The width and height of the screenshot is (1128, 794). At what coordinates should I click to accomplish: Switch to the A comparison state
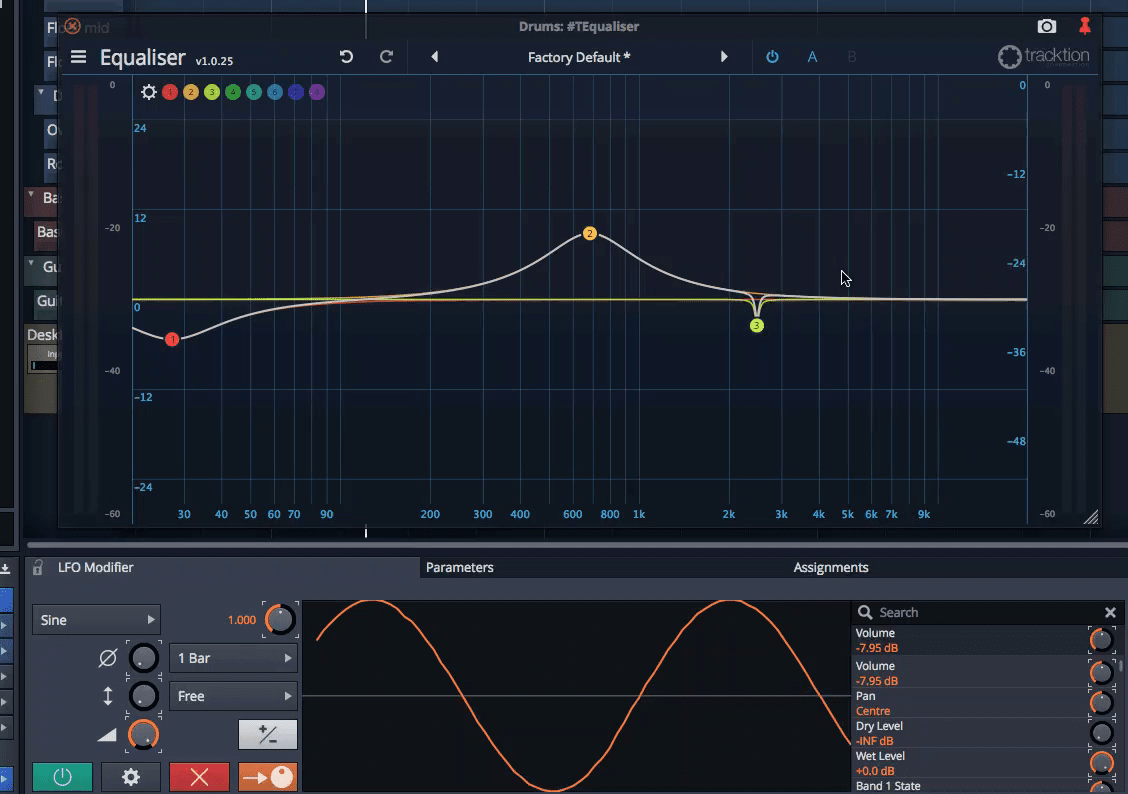pyautogui.click(x=812, y=57)
